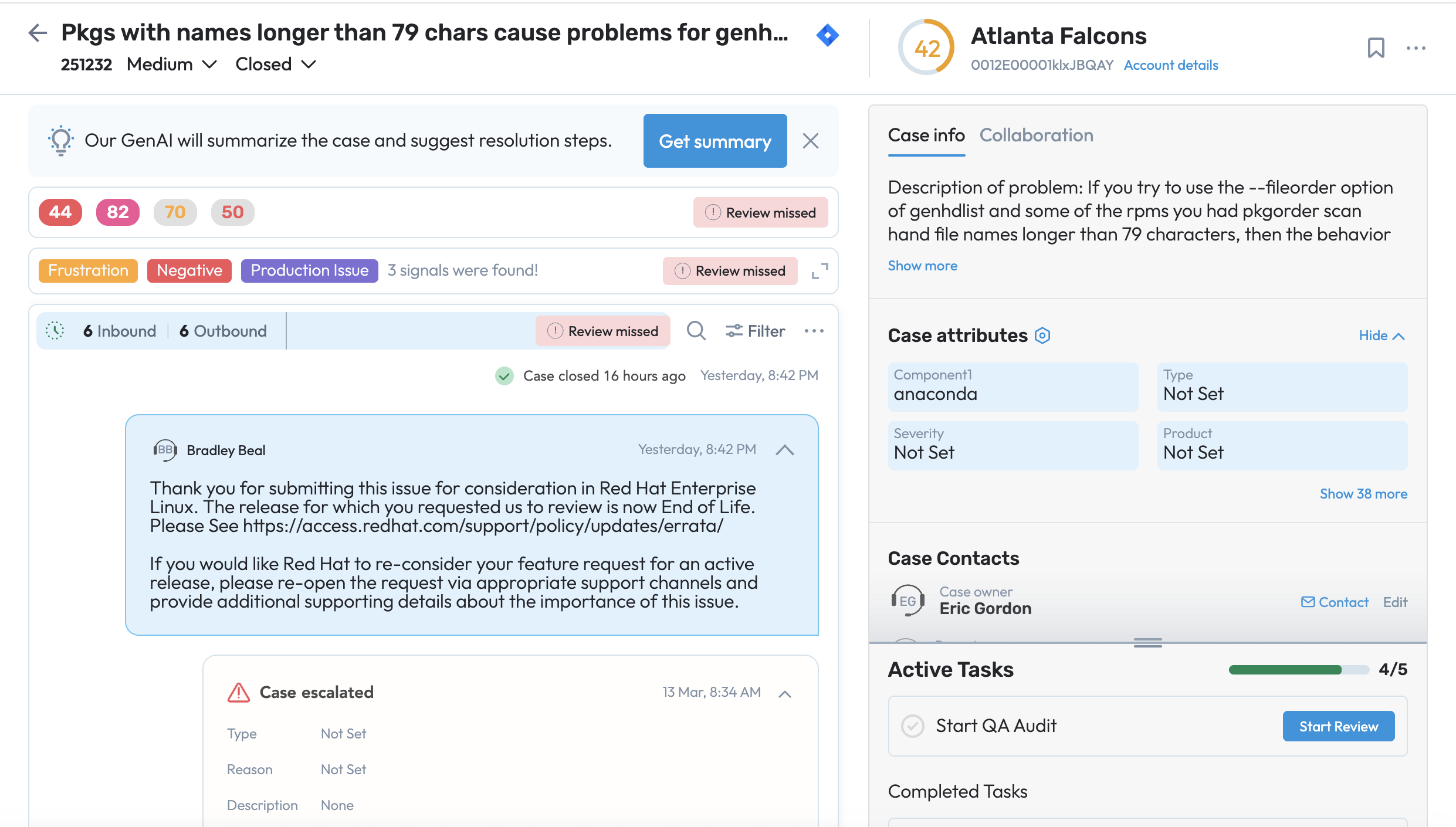
Task: Click the Case attributes settings icon
Action: click(x=1042, y=335)
